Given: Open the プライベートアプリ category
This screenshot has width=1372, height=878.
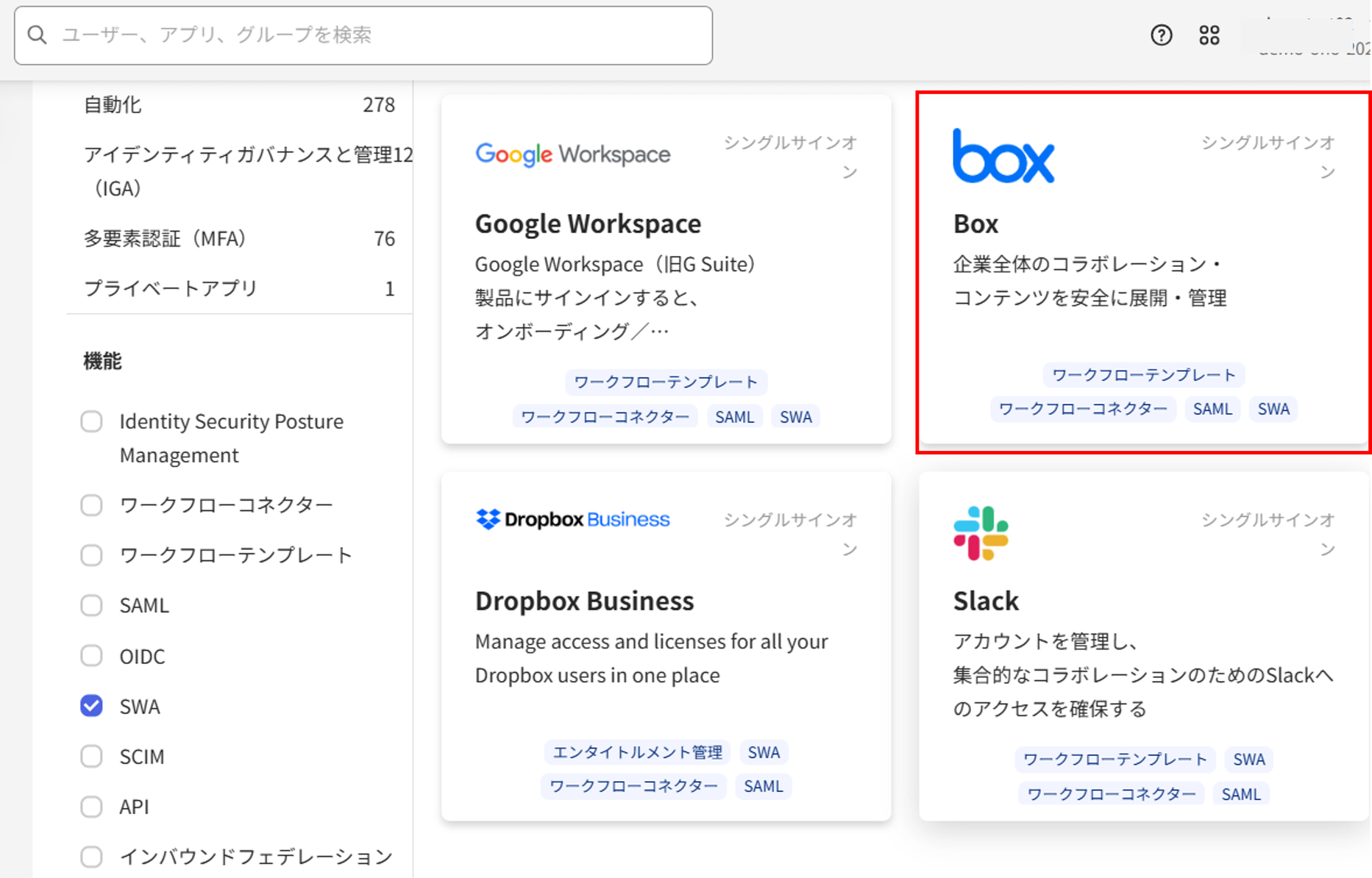Looking at the screenshot, I should point(171,288).
